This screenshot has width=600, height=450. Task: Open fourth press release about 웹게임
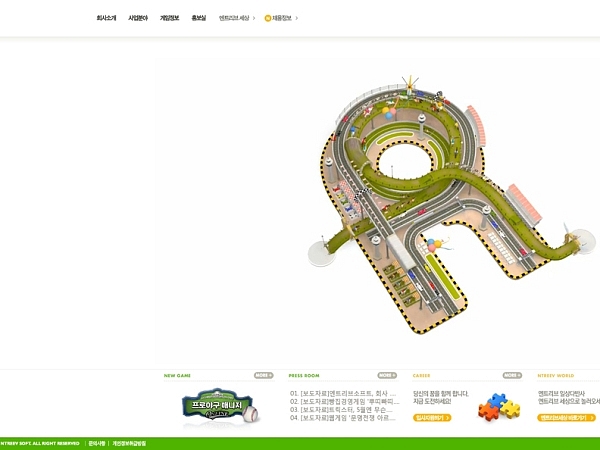coord(343,417)
